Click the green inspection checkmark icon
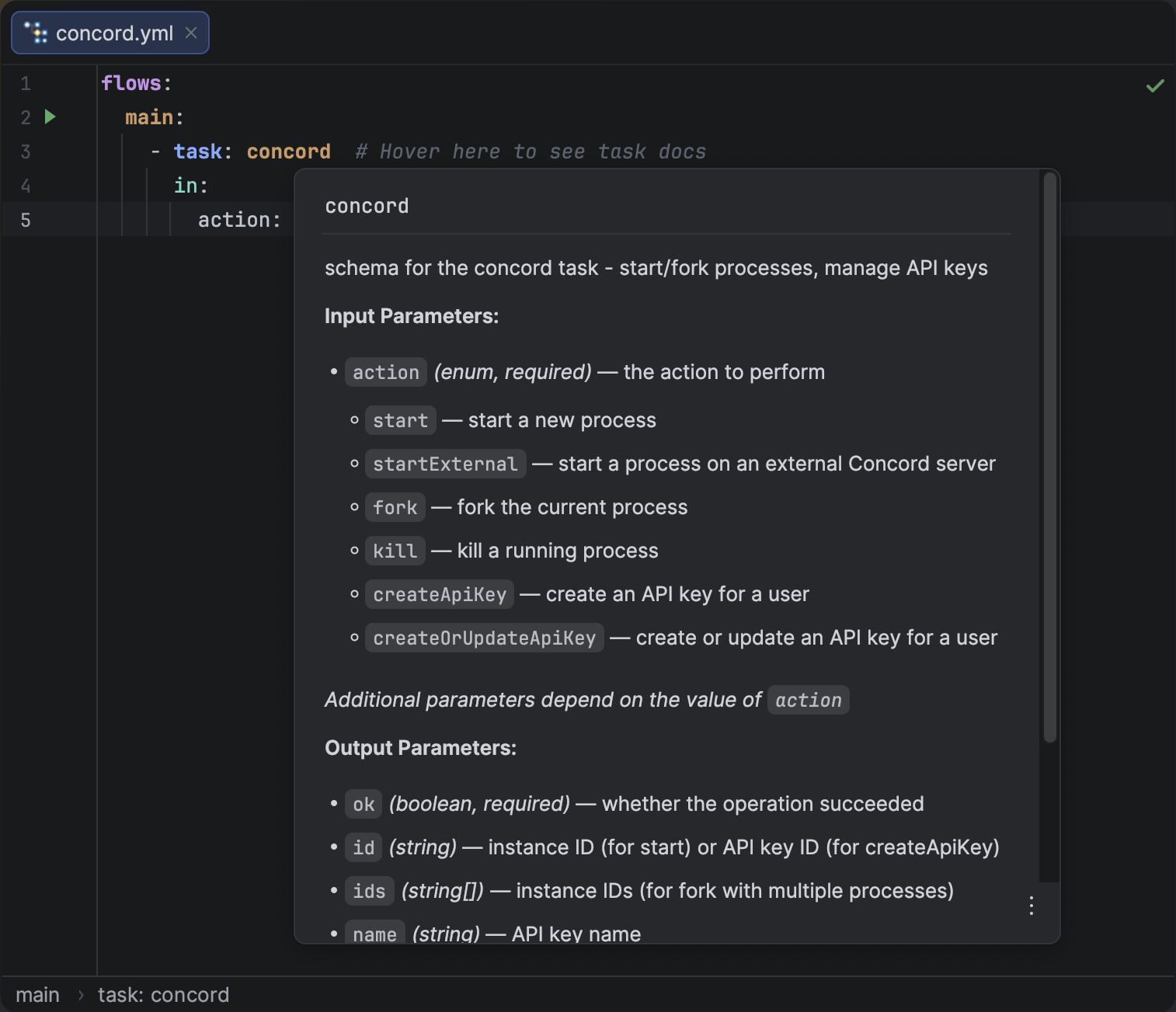1176x1012 pixels. coord(1155,85)
